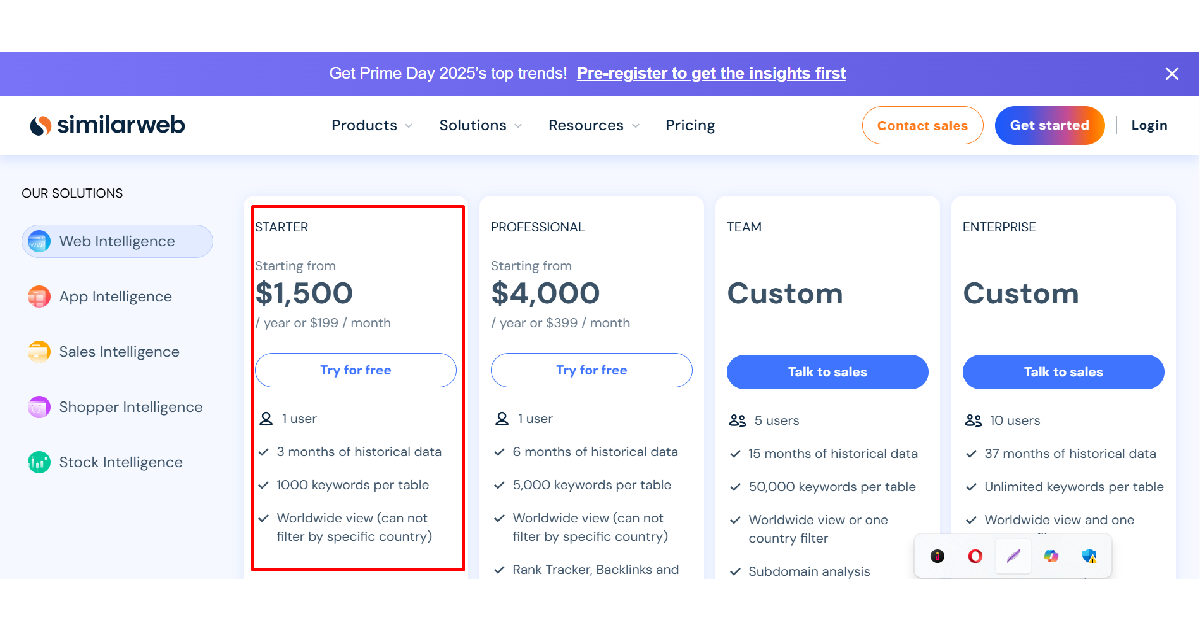This screenshot has width=1200, height=630.
Task: Click the Similarweb logo
Action: [x=107, y=125]
